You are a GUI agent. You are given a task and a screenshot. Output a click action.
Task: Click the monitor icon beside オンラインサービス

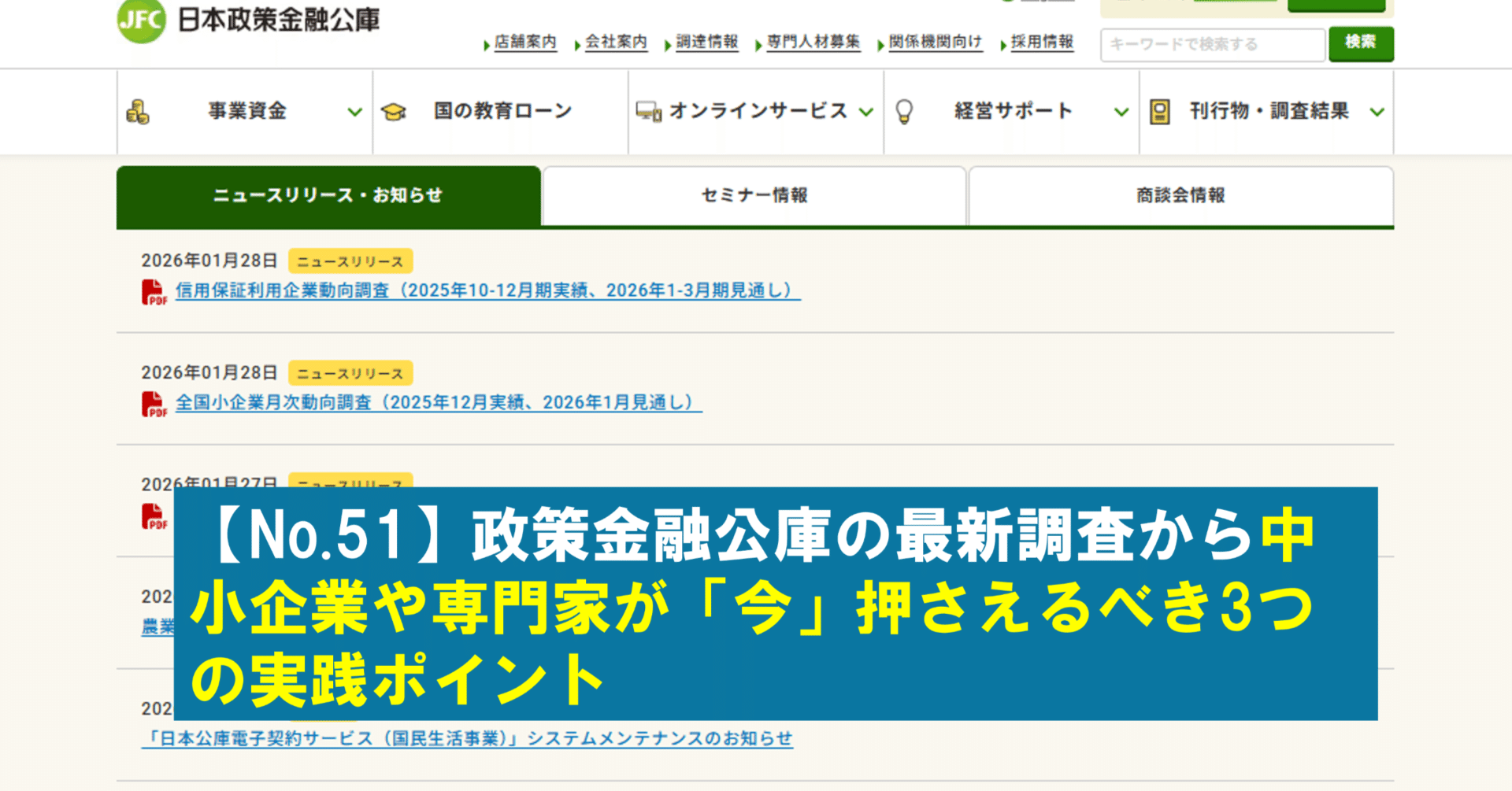tap(648, 112)
